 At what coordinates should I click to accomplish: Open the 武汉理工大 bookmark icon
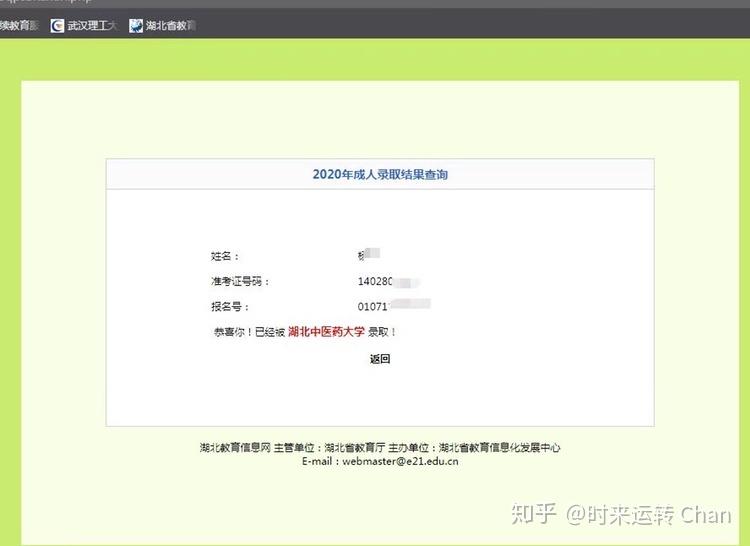(57, 25)
